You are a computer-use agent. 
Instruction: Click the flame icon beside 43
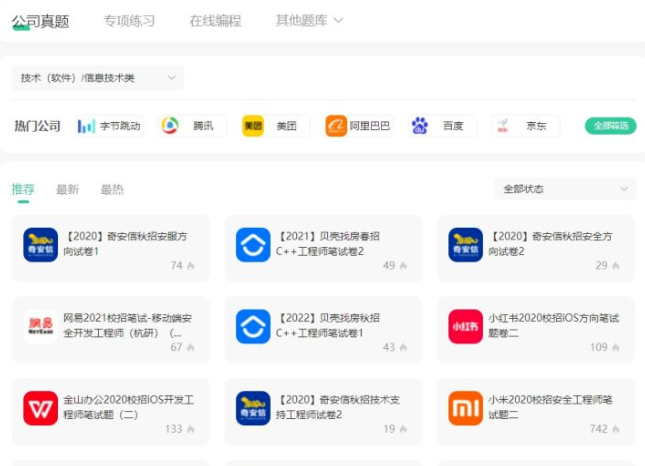click(x=403, y=348)
